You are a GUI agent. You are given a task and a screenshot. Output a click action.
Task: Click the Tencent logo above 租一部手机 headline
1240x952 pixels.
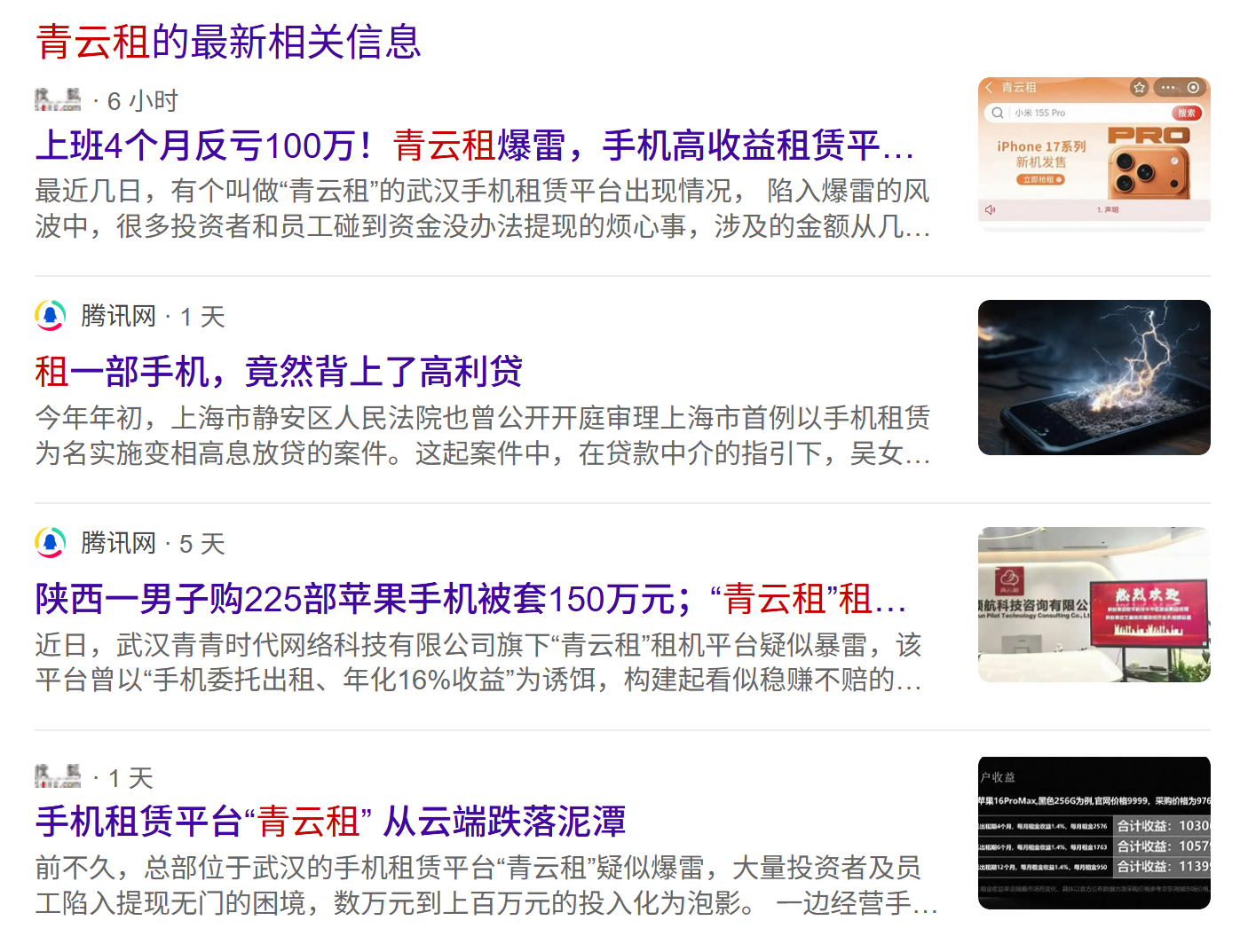point(51,316)
